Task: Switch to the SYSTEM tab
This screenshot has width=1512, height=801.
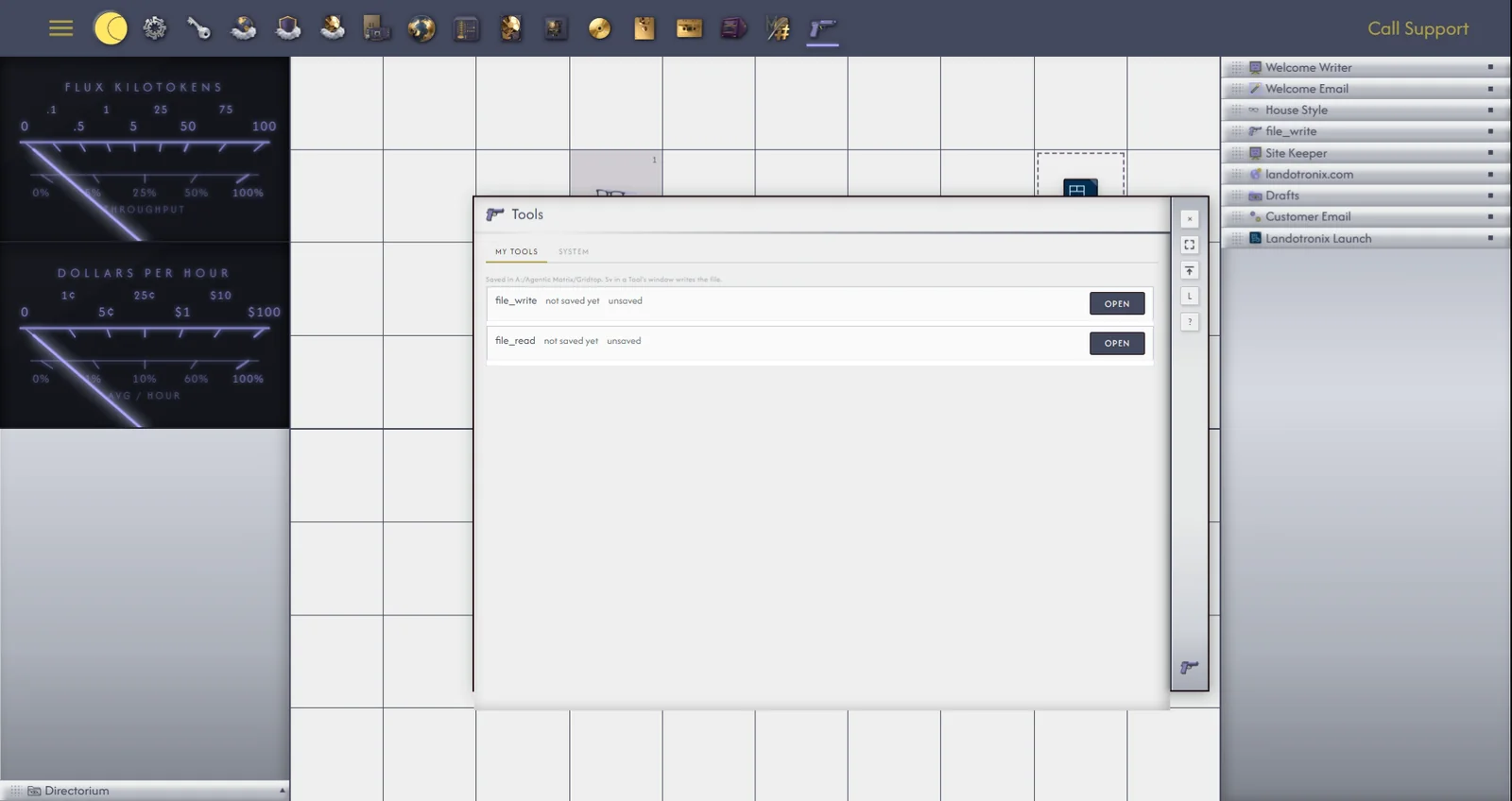Action: click(574, 251)
